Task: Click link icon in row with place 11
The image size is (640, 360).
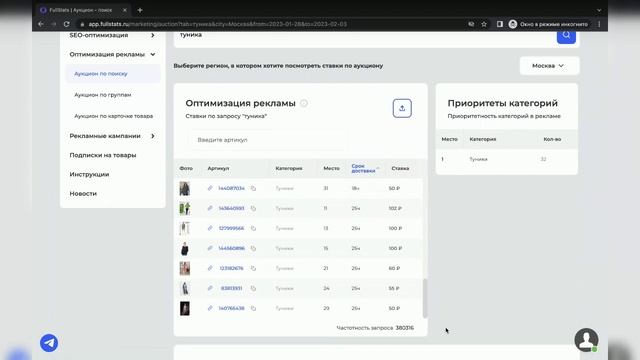Action: click(210, 208)
